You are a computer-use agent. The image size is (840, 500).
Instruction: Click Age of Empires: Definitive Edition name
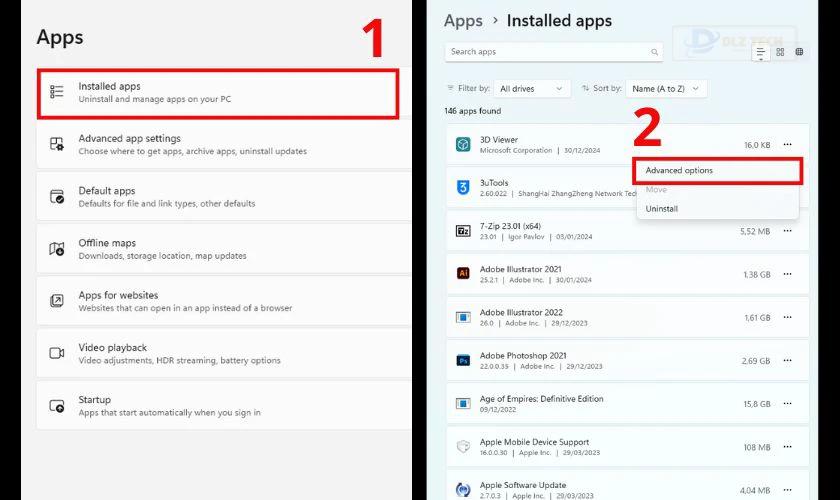pos(542,399)
